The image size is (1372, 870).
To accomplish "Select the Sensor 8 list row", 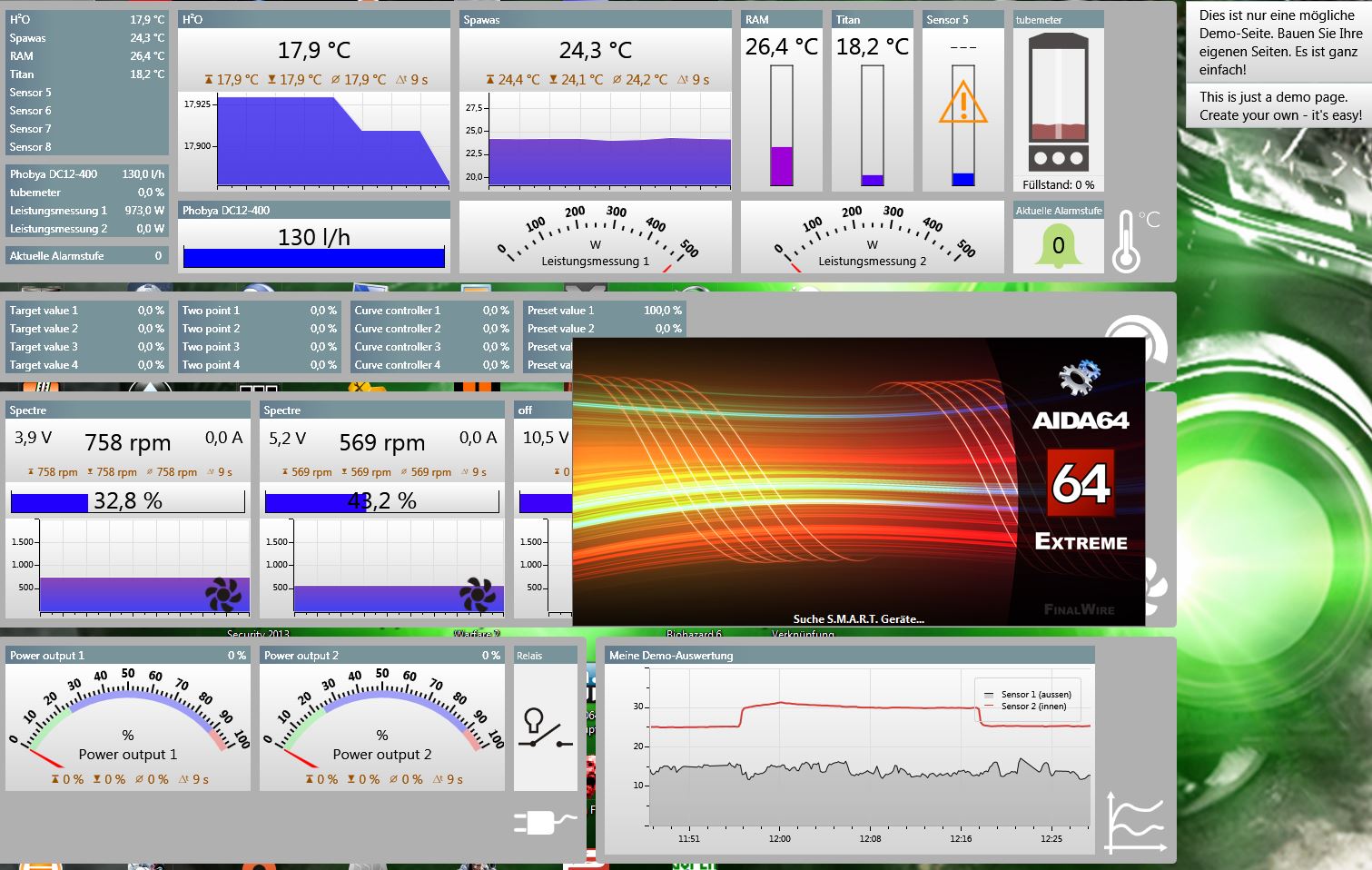I will 87,146.
